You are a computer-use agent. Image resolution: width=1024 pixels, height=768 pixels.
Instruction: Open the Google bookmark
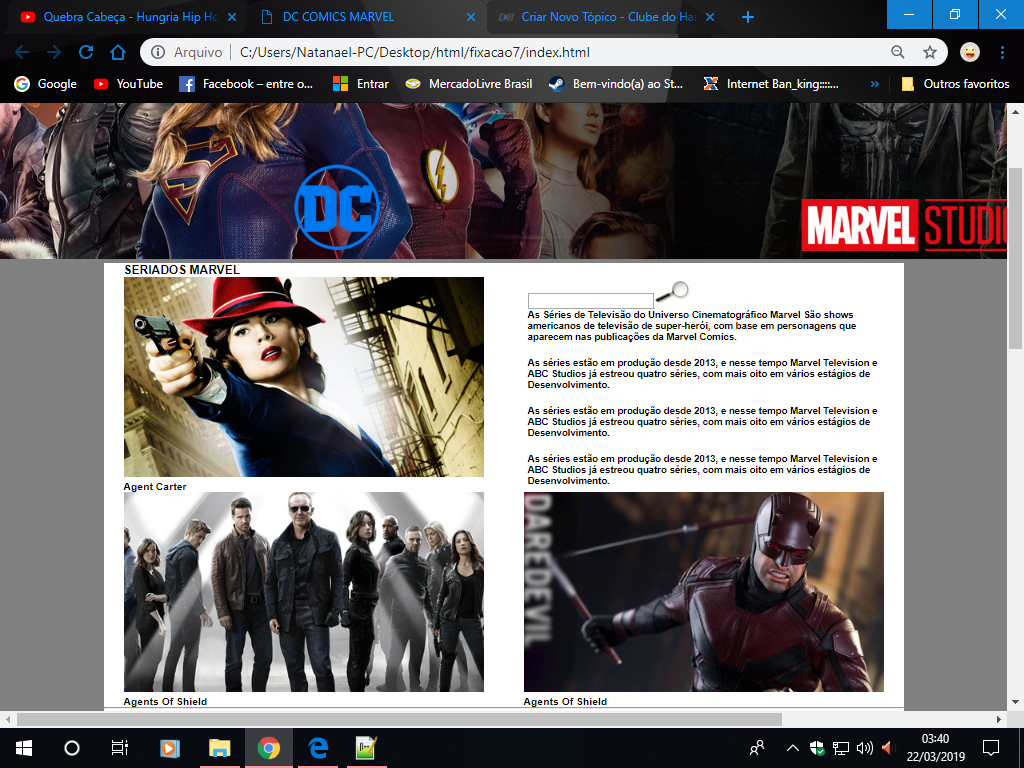tap(46, 84)
